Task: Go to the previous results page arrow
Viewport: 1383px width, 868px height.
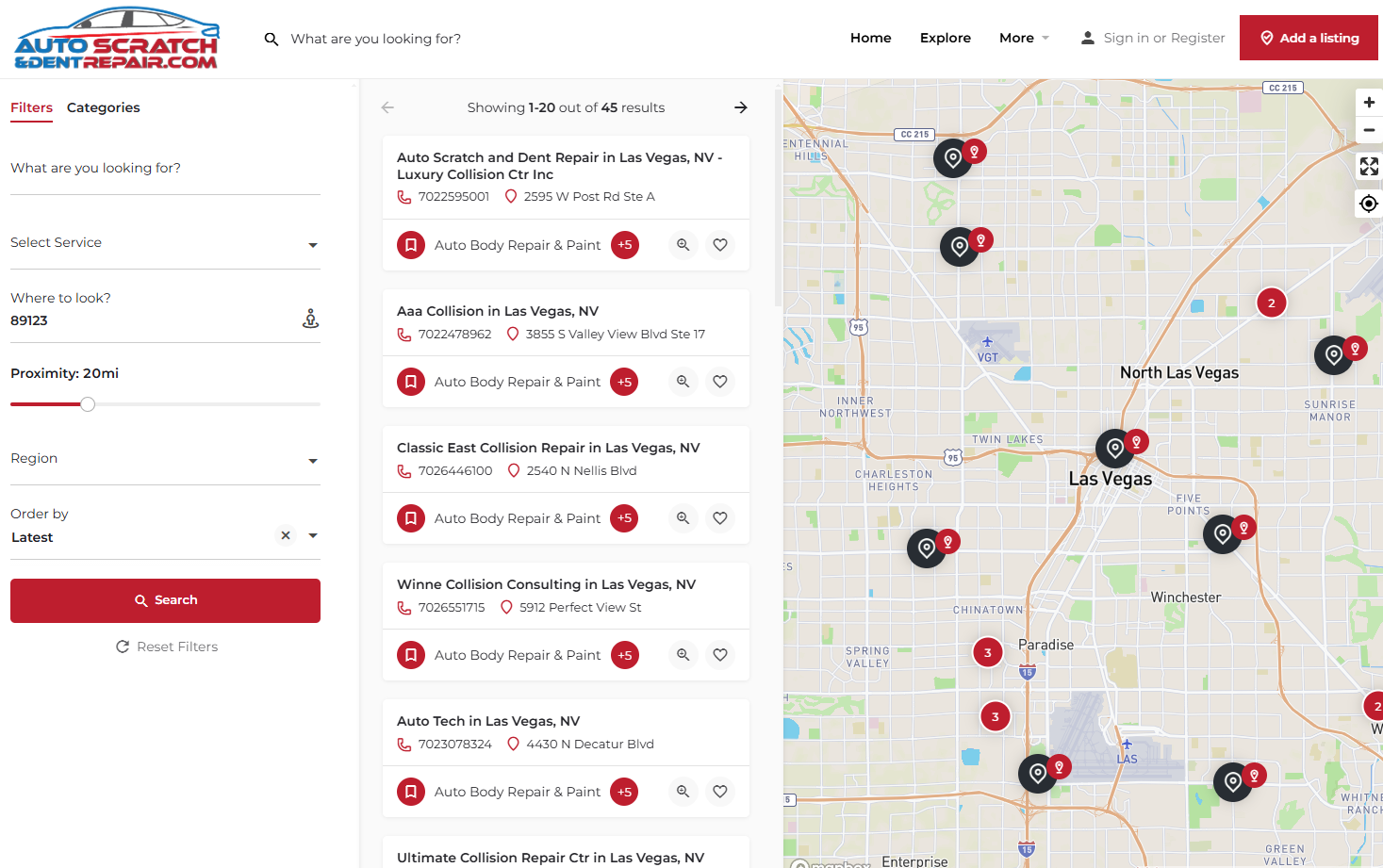Action: [x=387, y=107]
